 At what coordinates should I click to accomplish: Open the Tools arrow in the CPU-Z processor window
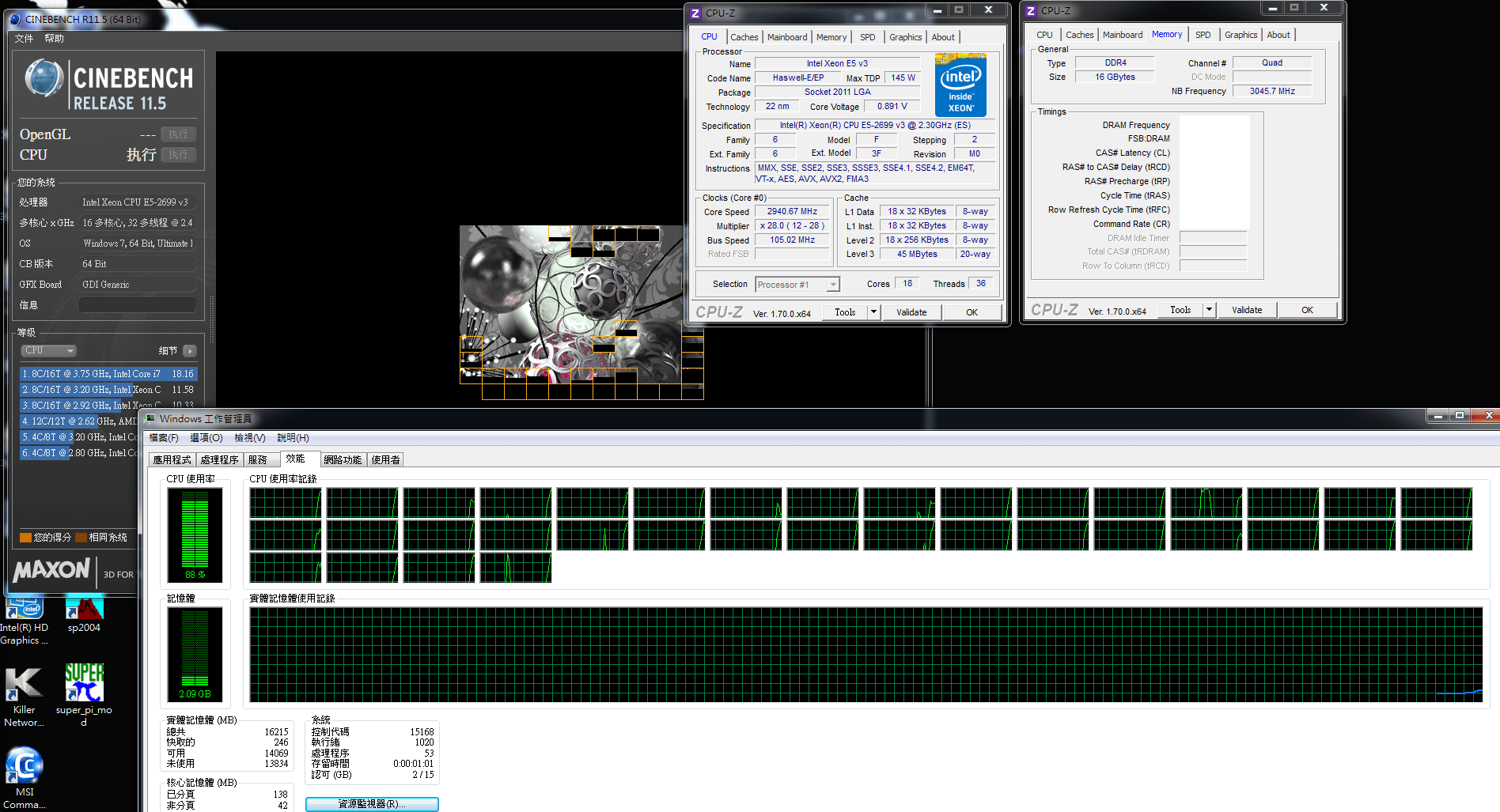[874, 312]
